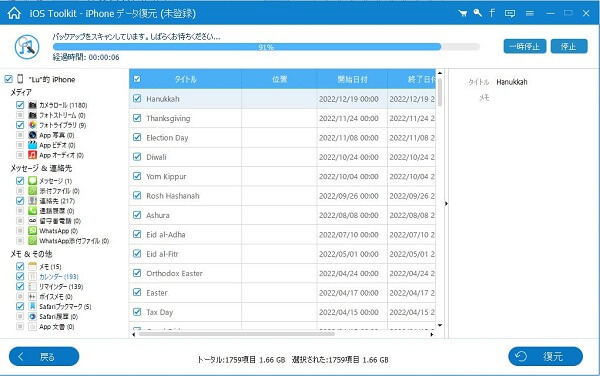
Task: Uncheck the 連絡先 (217) checkbox
Action: (20, 200)
